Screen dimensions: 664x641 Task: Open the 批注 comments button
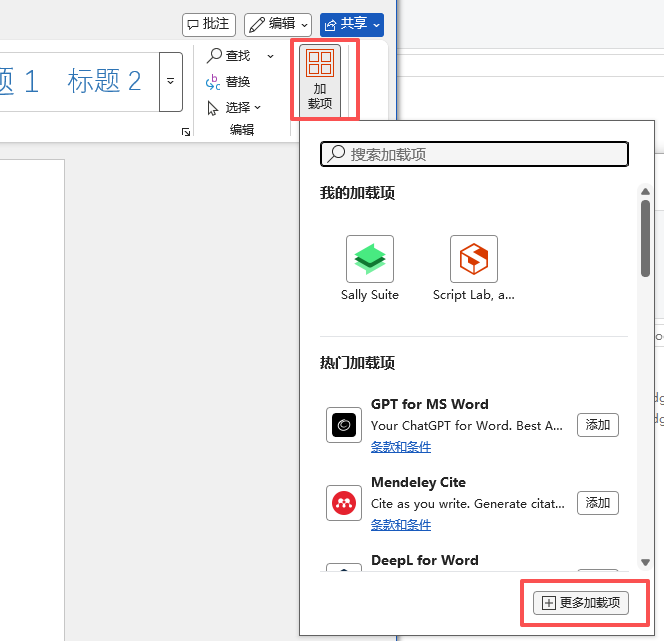pos(209,25)
